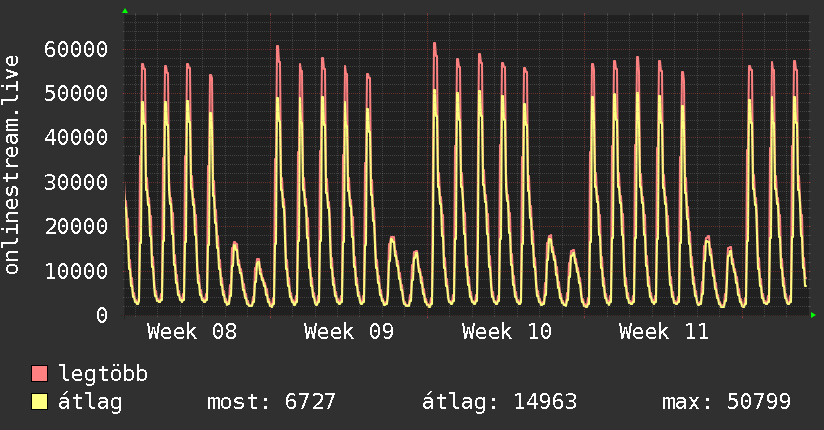Screen dimensions: 824x430
Task: Click the Week 08 axis label
Action: coord(192,332)
